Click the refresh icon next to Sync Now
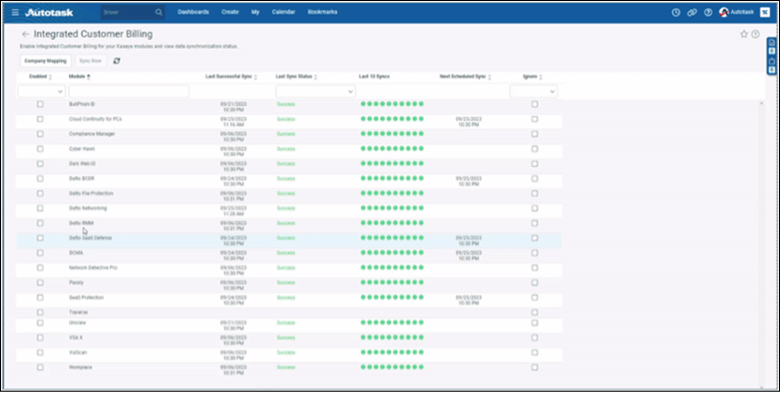This screenshot has width=780, height=393. tap(117, 61)
